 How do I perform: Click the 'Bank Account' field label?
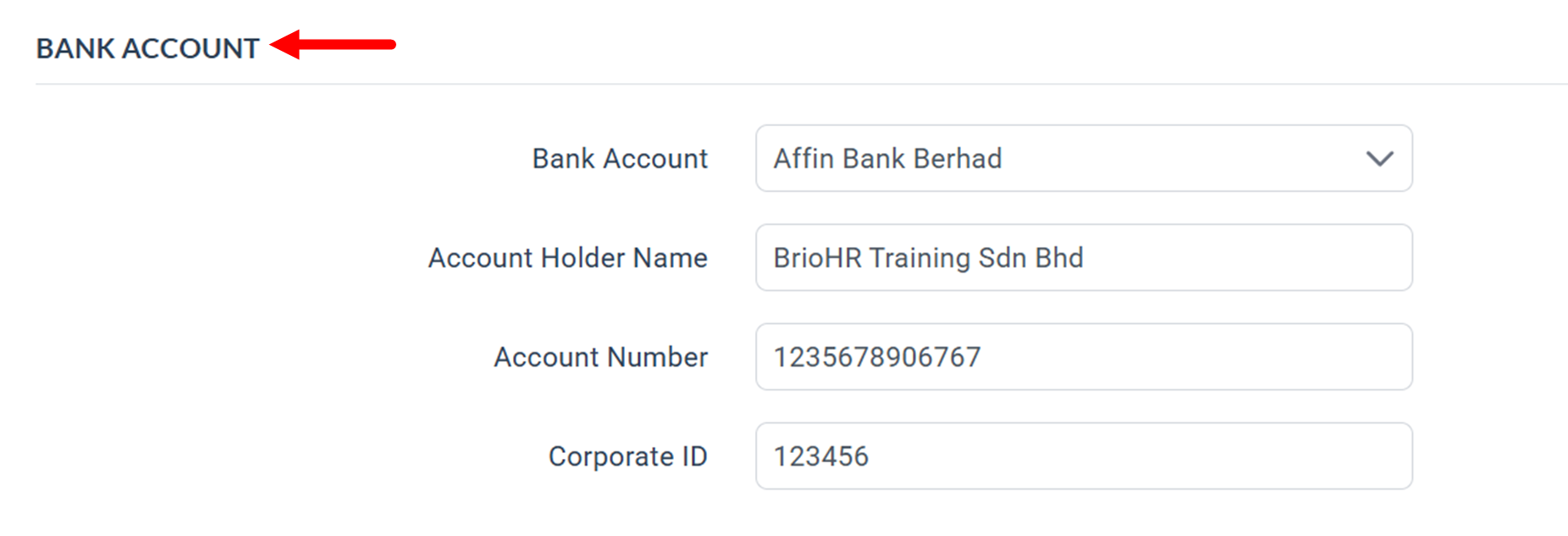click(x=619, y=158)
